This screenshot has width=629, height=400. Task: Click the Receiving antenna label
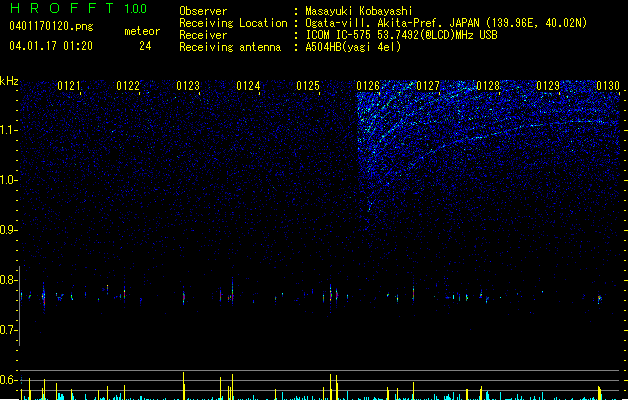pyautogui.click(x=230, y=47)
